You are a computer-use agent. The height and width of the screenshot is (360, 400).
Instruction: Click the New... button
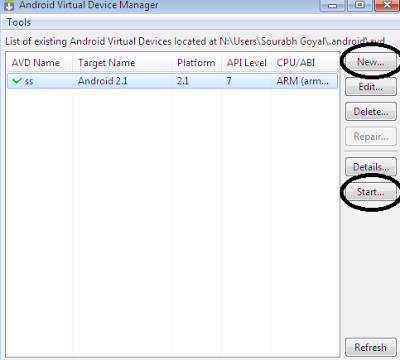coord(371,62)
